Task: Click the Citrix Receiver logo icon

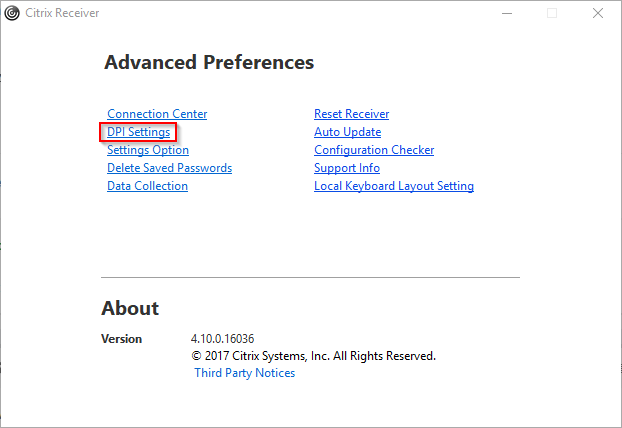Action: click(12, 13)
